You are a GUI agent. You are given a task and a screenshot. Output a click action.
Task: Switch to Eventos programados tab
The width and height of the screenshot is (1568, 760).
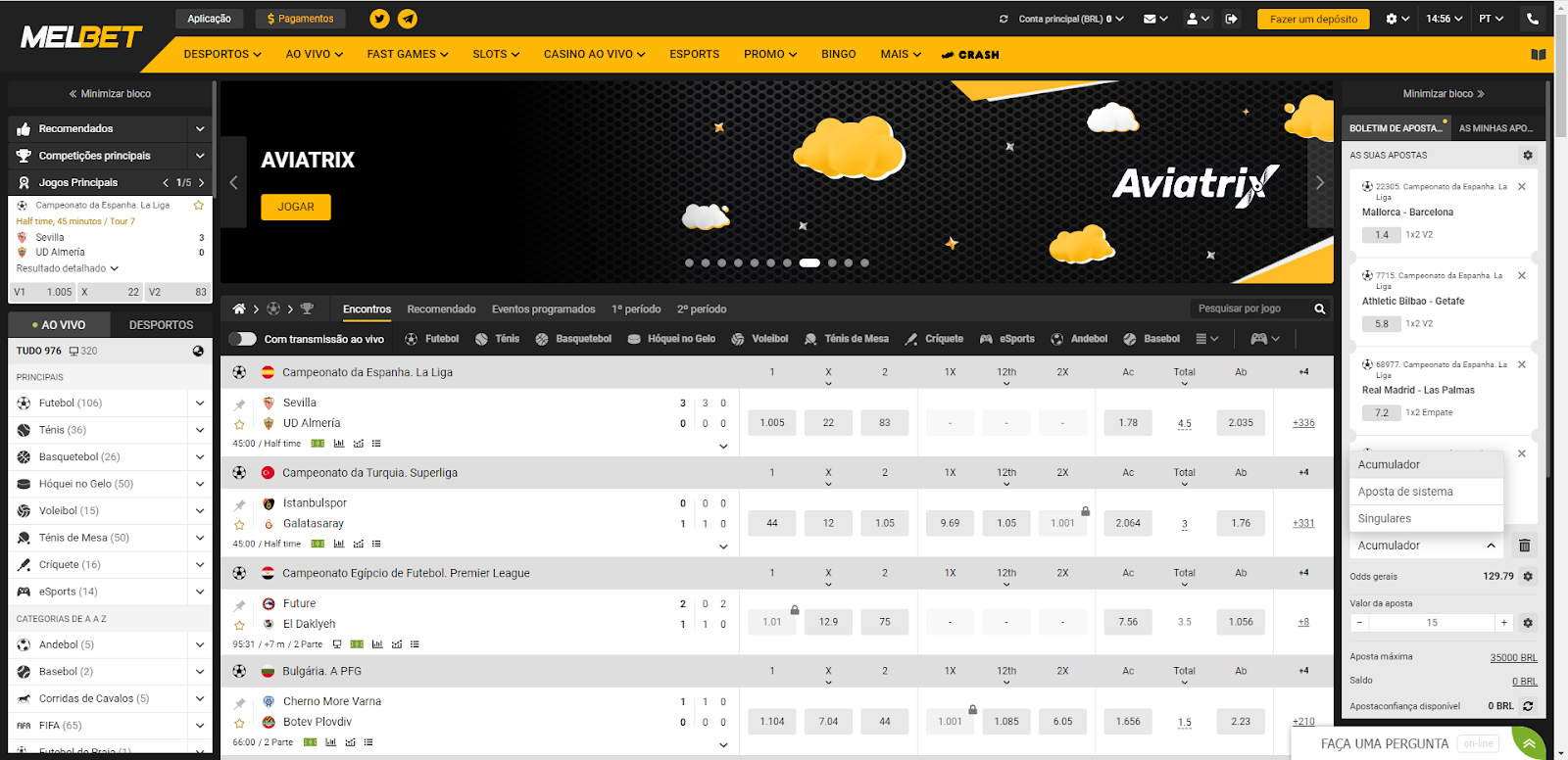click(544, 309)
